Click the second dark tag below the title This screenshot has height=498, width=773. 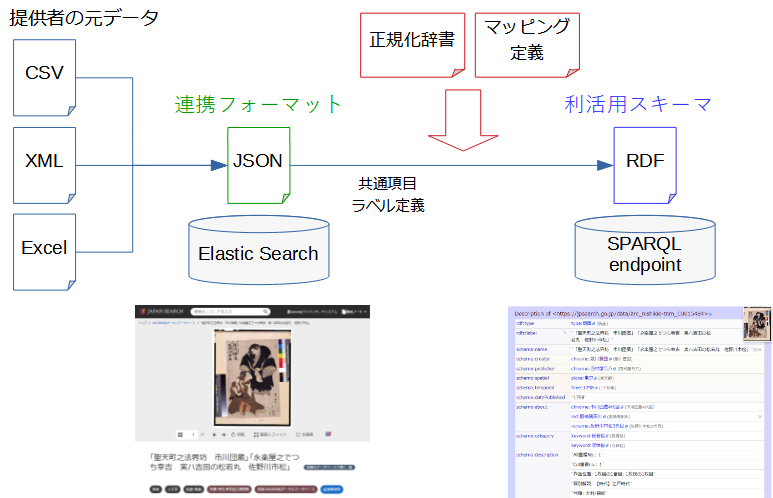[x=173, y=489]
